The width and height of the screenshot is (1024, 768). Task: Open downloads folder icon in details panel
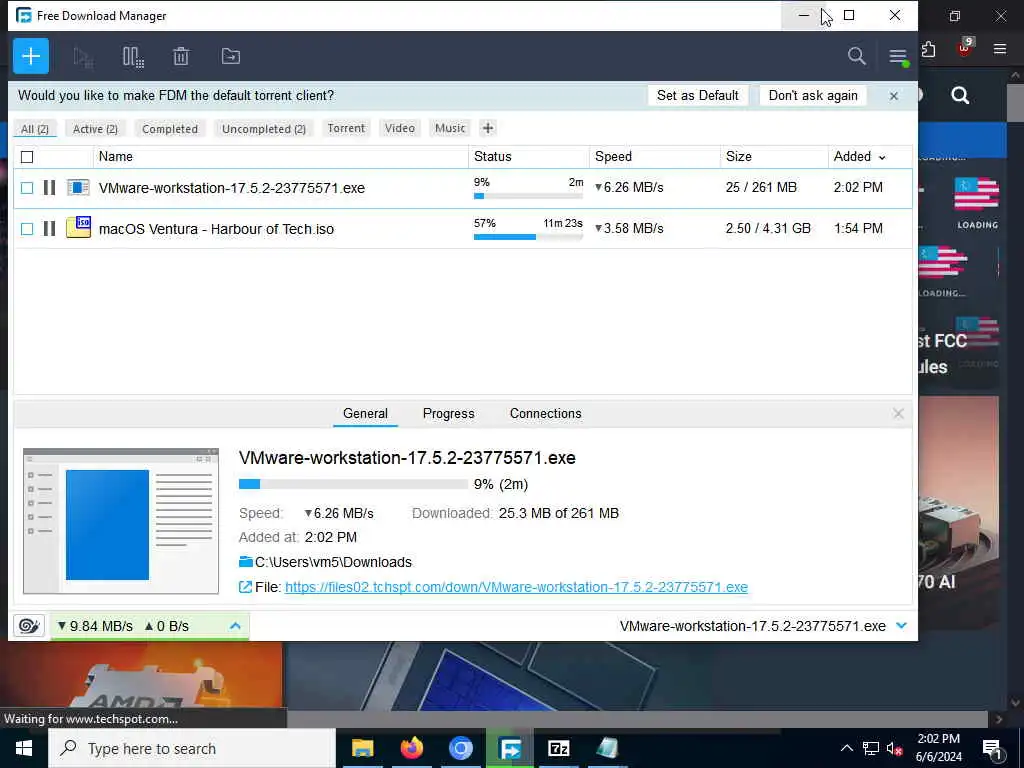point(246,562)
